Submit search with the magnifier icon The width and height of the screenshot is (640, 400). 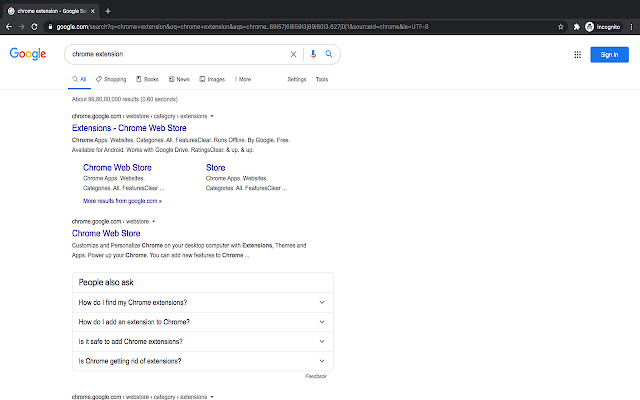click(329, 54)
